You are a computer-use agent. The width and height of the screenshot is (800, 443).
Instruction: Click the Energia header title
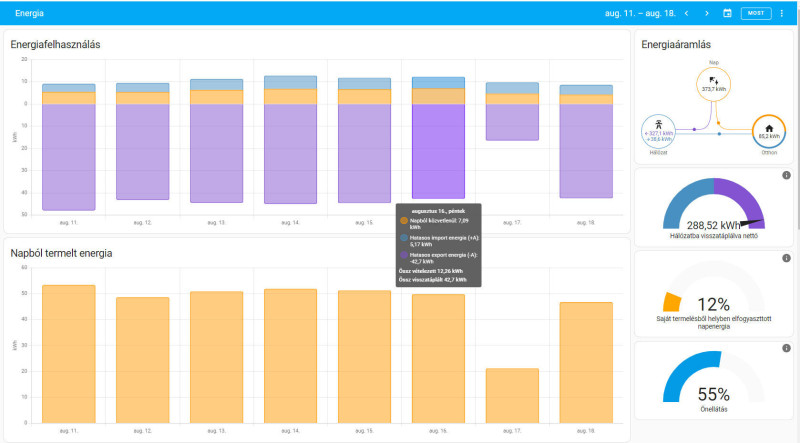pyautogui.click(x=29, y=13)
